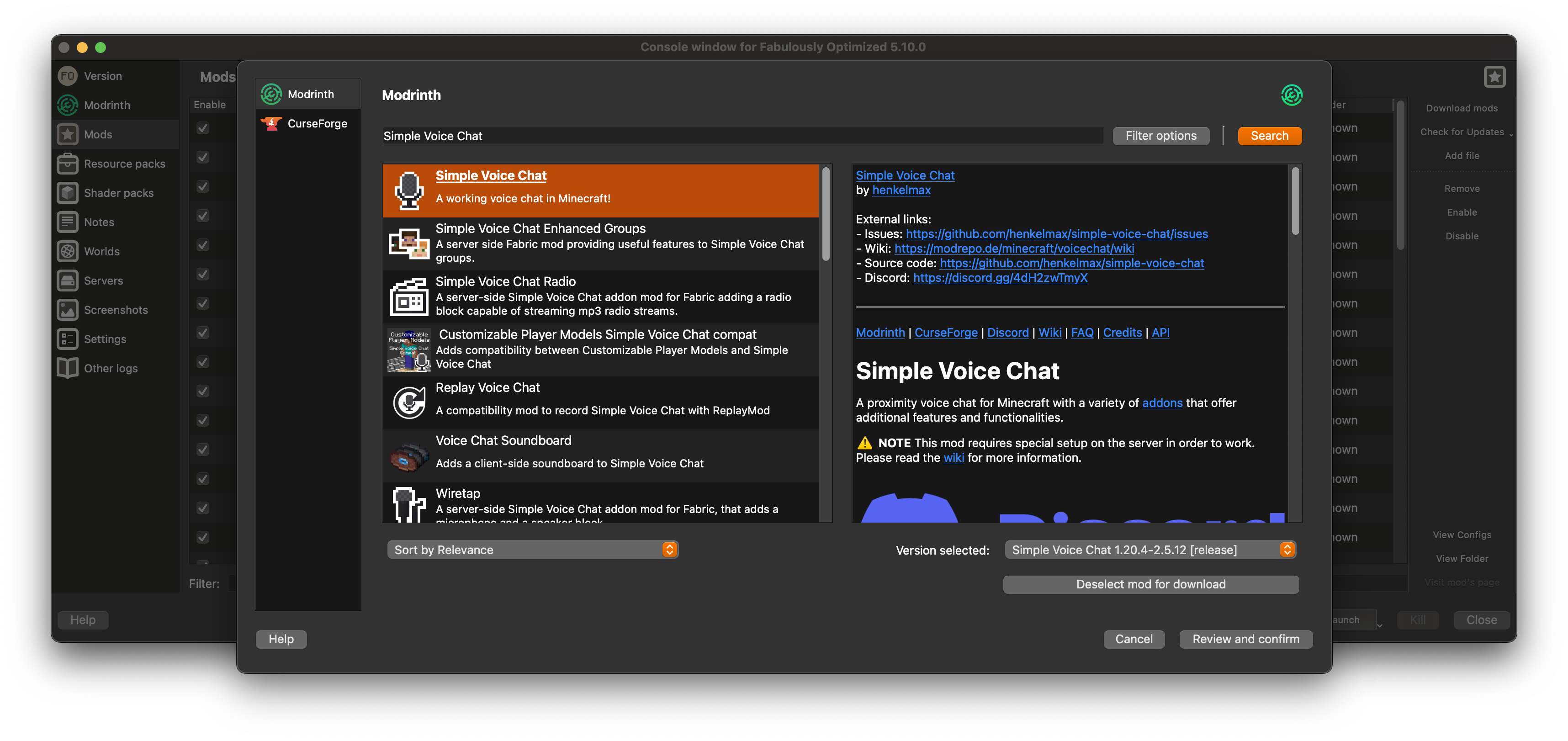This screenshot has height=741, width=1568.
Task: Click the console window Help button
Action: click(x=83, y=620)
